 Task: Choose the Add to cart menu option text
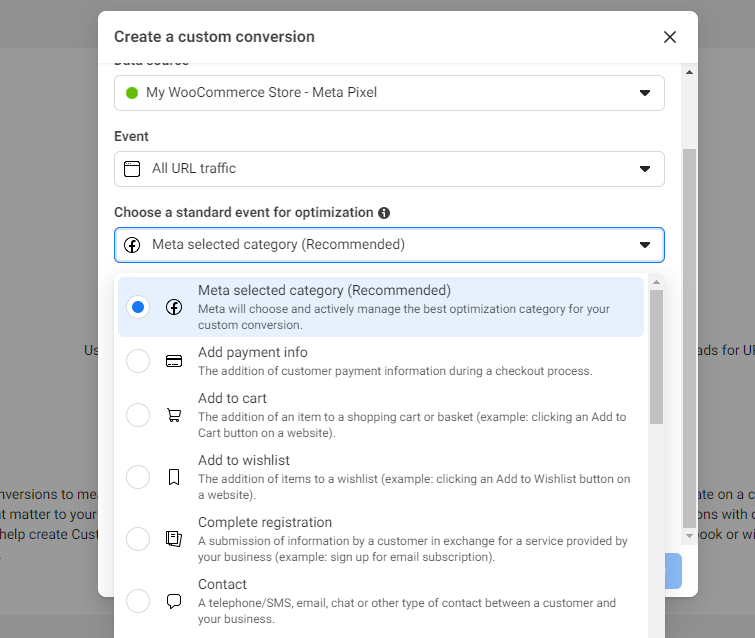tap(232, 399)
